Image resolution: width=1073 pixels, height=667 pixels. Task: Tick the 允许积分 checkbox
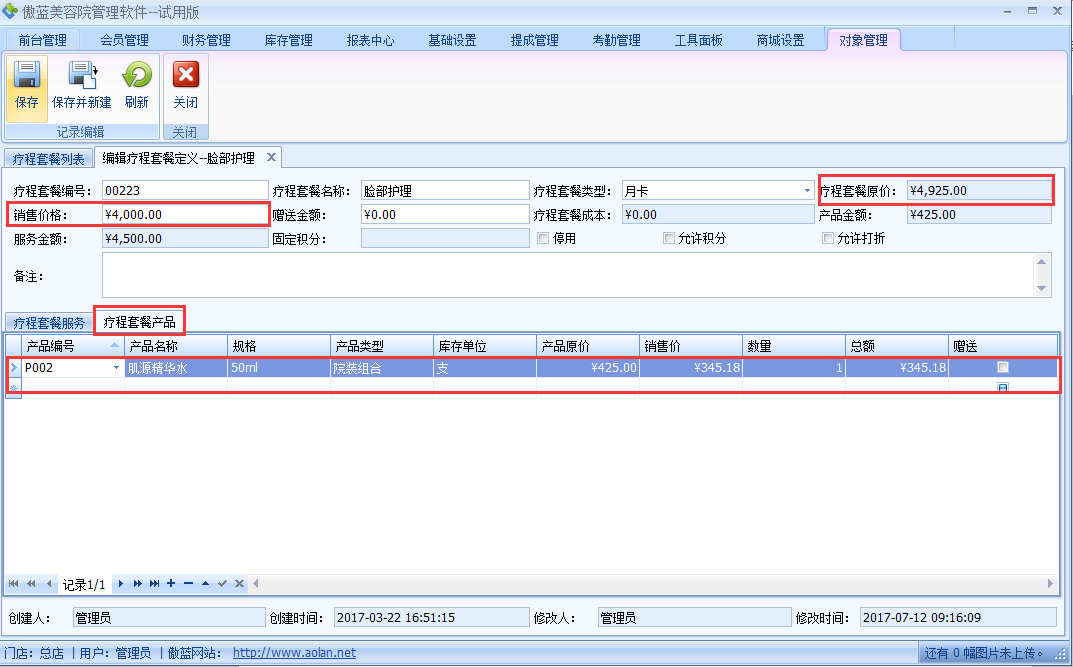[x=669, y=239]
